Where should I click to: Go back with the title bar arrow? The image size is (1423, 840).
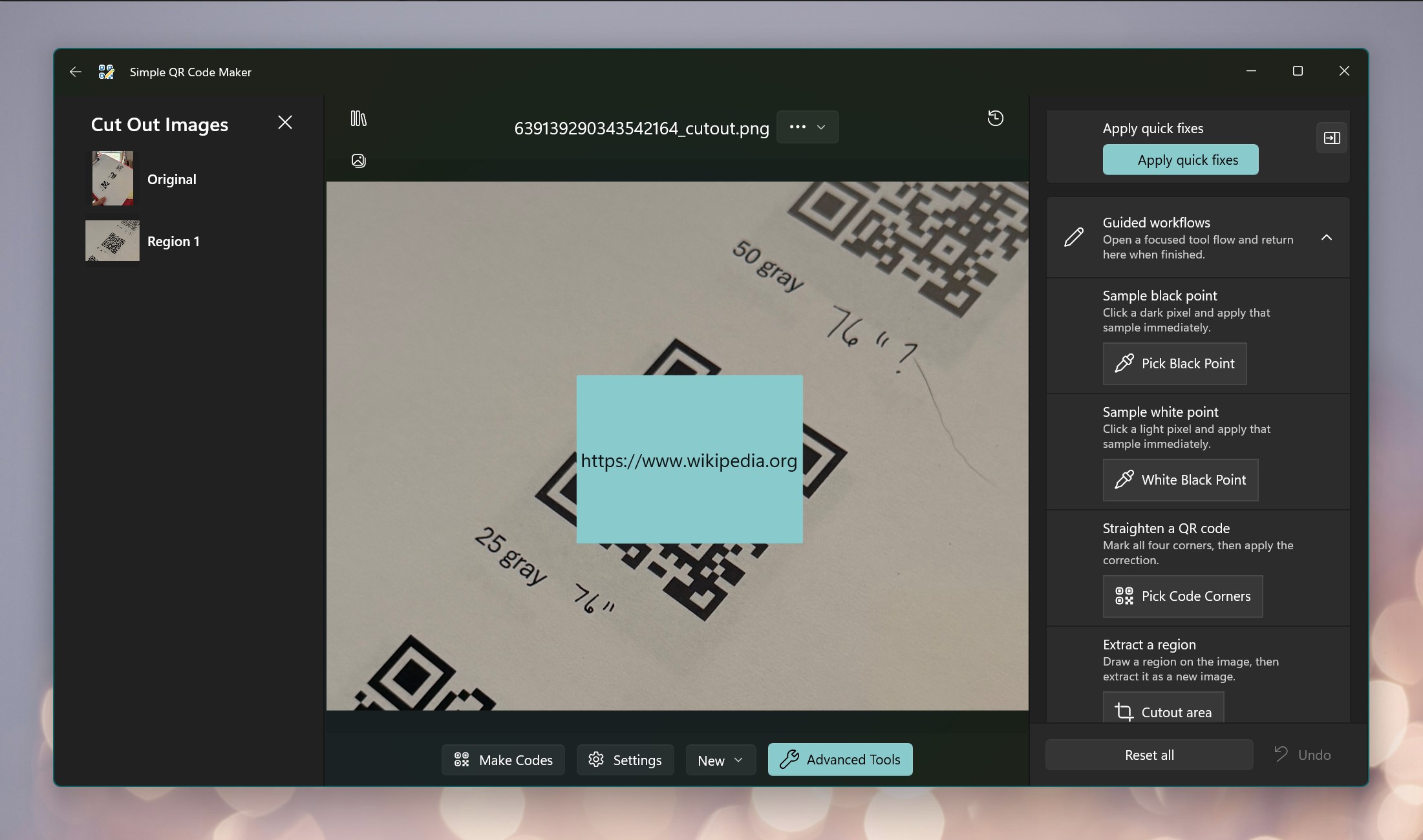point(76,72)
